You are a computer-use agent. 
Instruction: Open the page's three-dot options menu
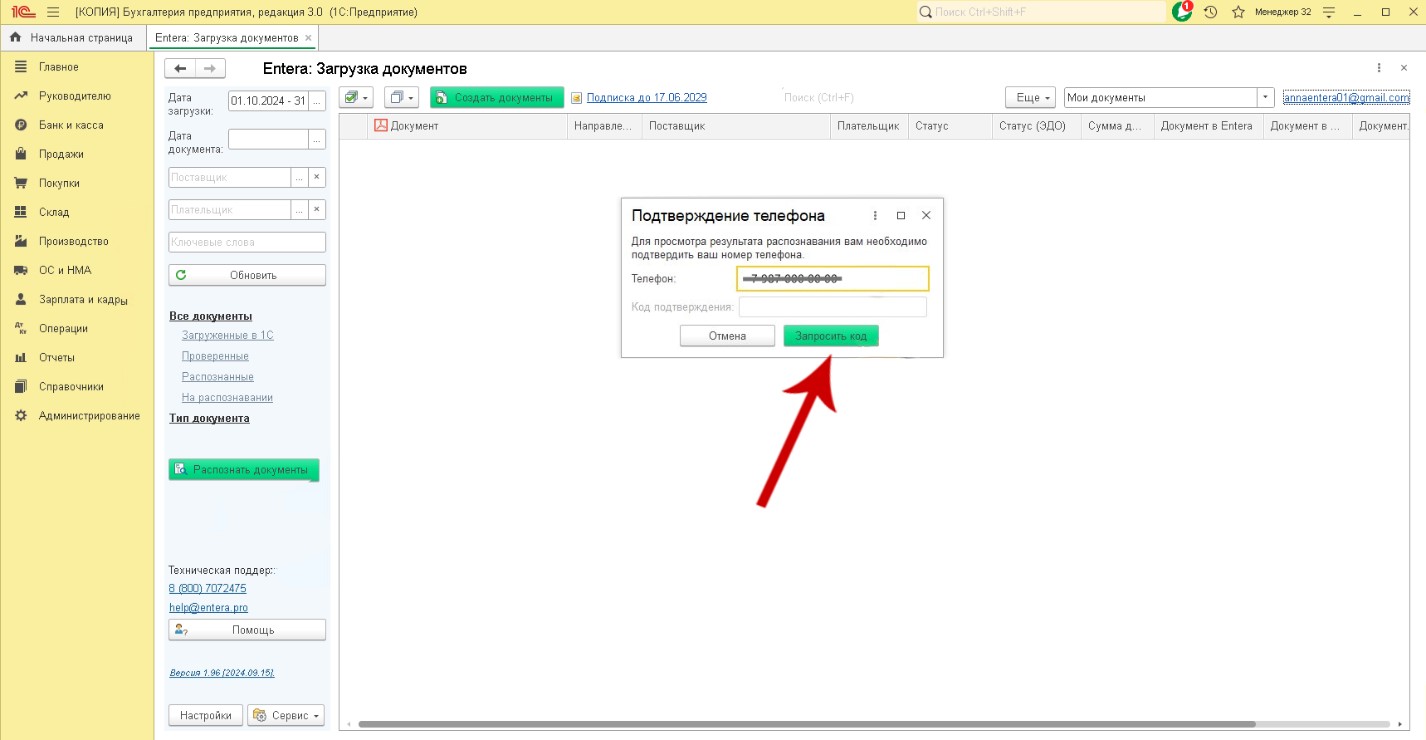[1379, 68]
